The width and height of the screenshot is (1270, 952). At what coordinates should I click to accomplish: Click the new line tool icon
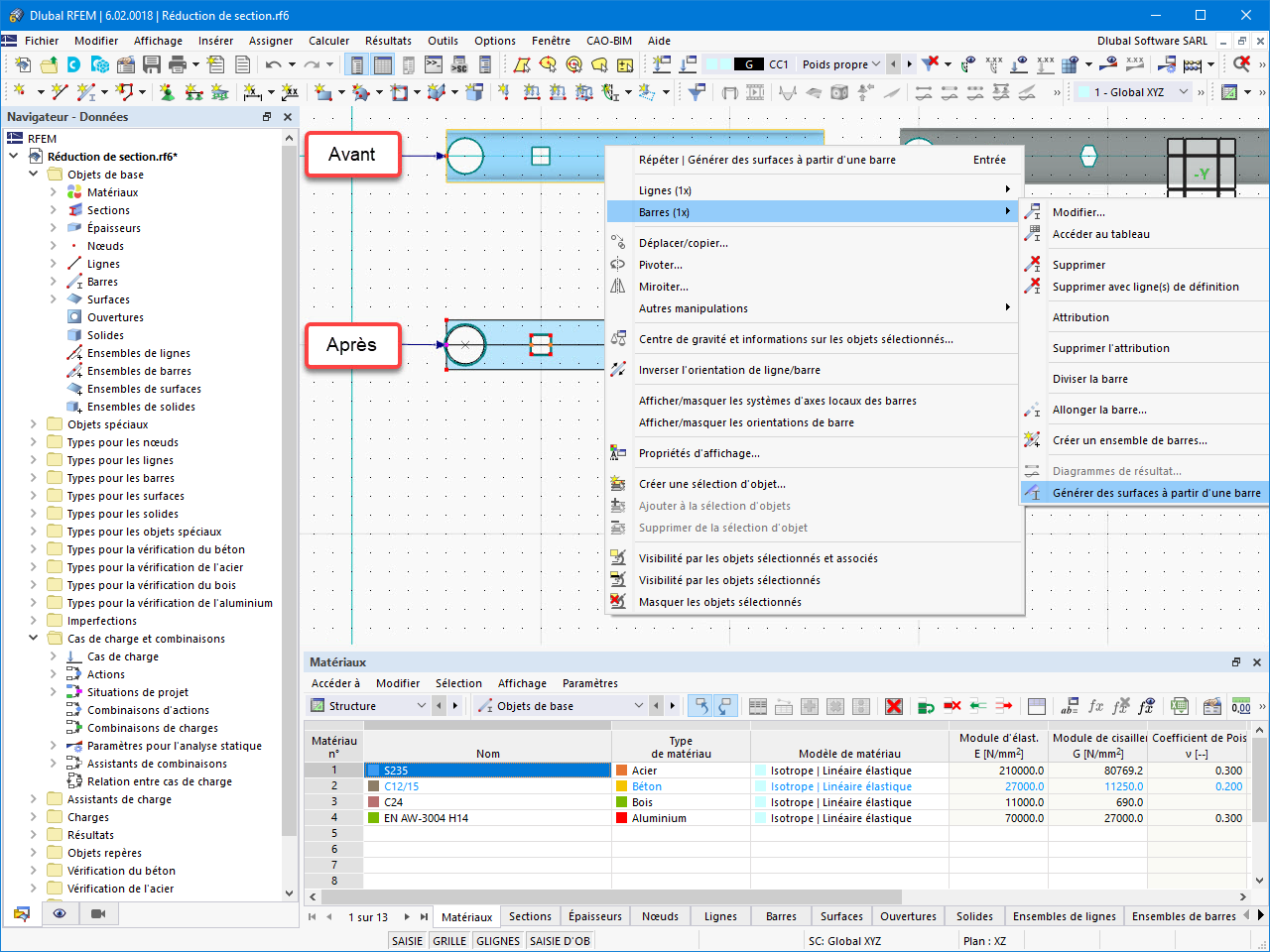[x=60, y=91]
